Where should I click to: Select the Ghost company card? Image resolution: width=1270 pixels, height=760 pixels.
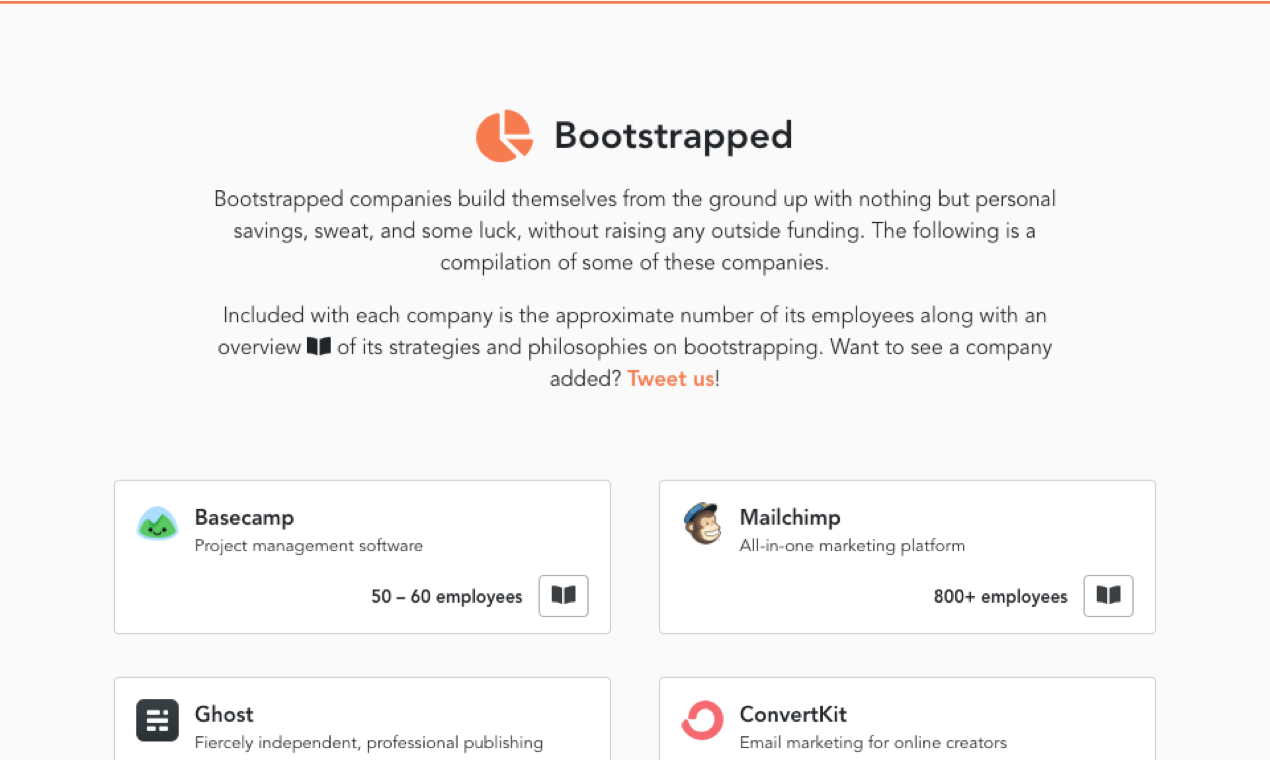(362, 718)
